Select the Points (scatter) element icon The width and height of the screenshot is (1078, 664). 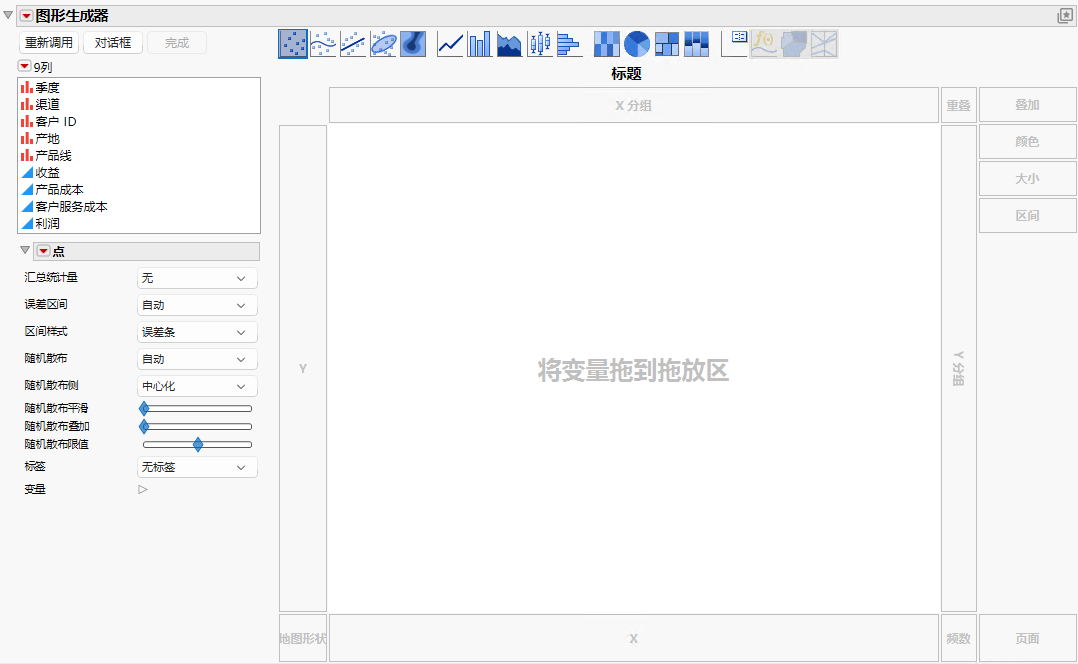[x=293, y=44]
